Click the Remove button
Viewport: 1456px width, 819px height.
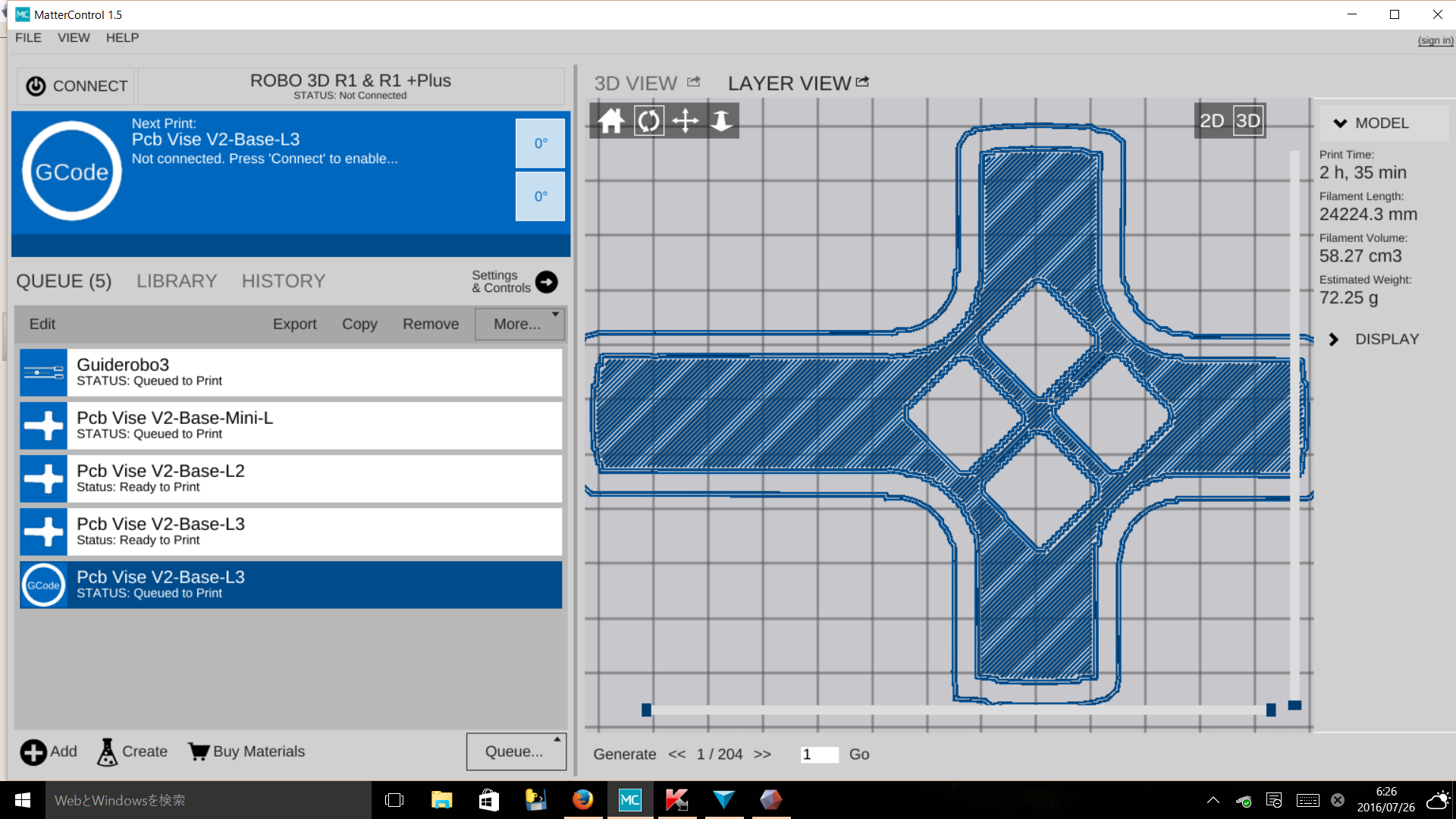pos(431,324)
